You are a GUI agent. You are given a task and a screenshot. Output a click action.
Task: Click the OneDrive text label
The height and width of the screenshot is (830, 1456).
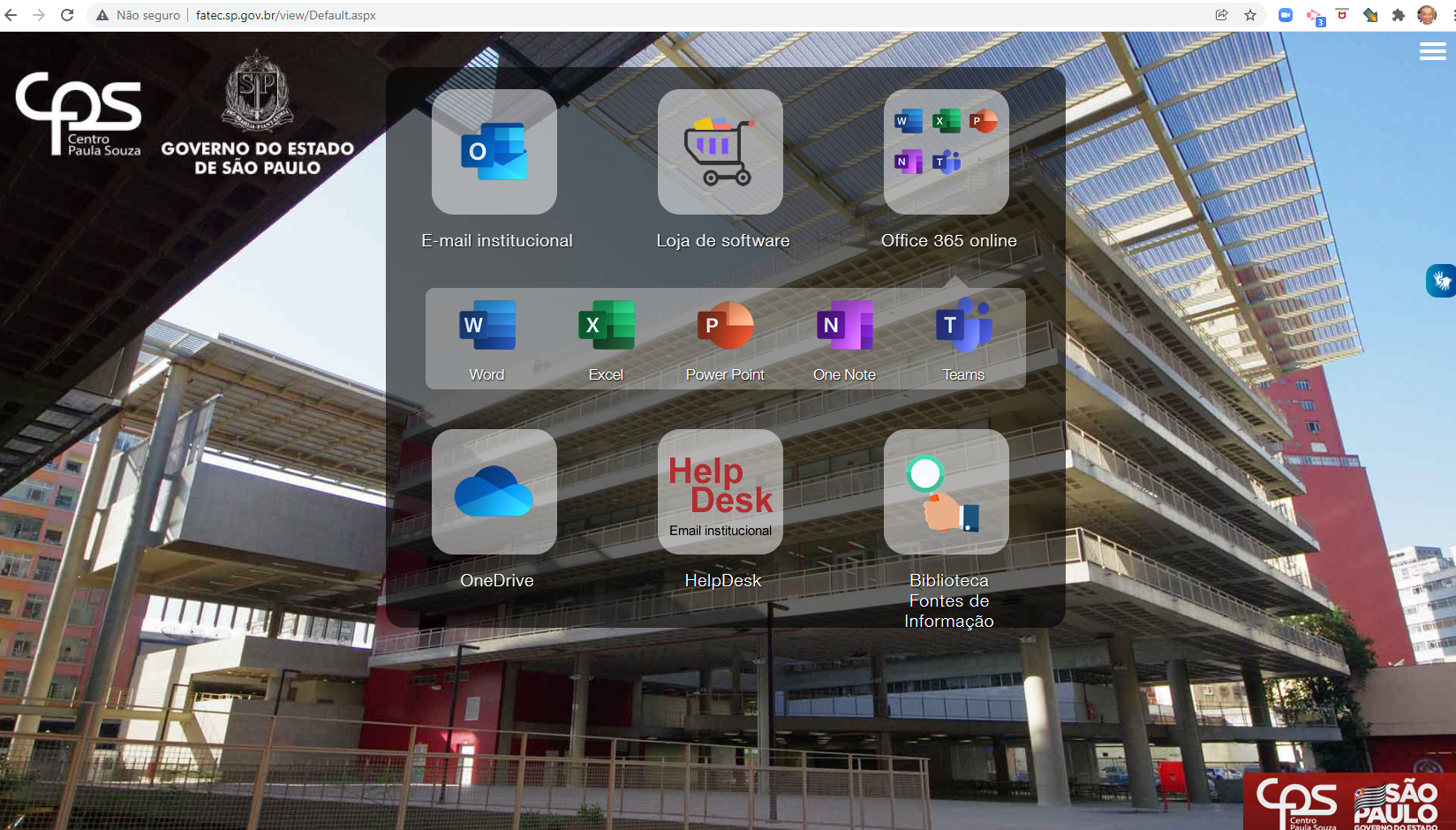click(x=497, y=581)
